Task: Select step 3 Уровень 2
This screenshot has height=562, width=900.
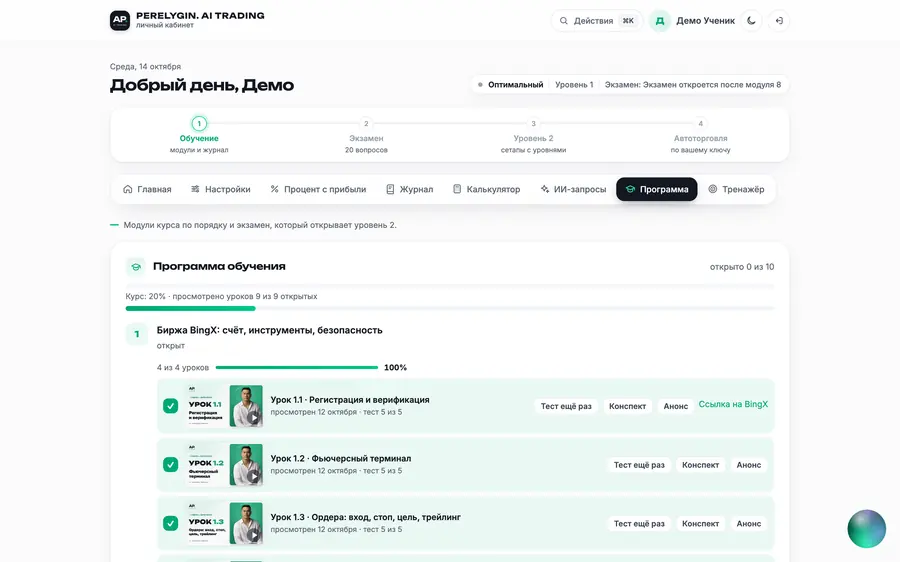Action: pos(533,136)
